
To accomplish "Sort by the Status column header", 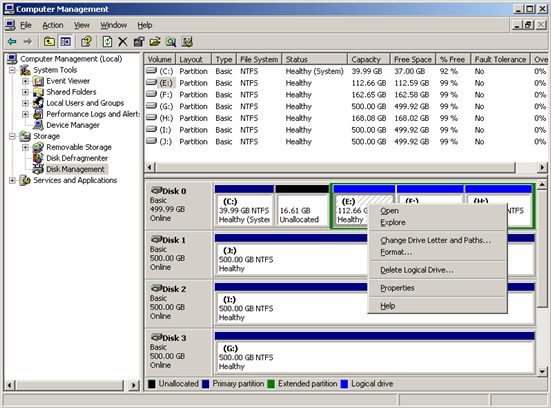I will point(315,59).
